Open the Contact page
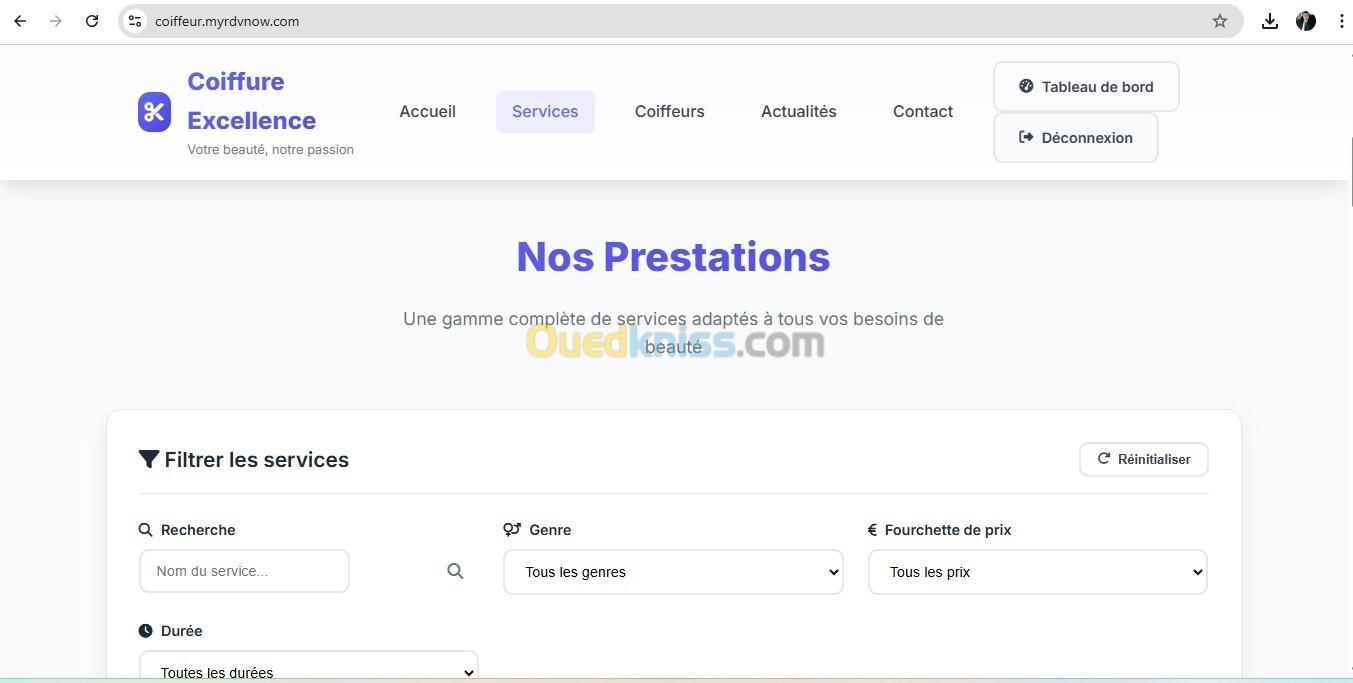This screenshot has width=1353, height=683. click(922, 112)
